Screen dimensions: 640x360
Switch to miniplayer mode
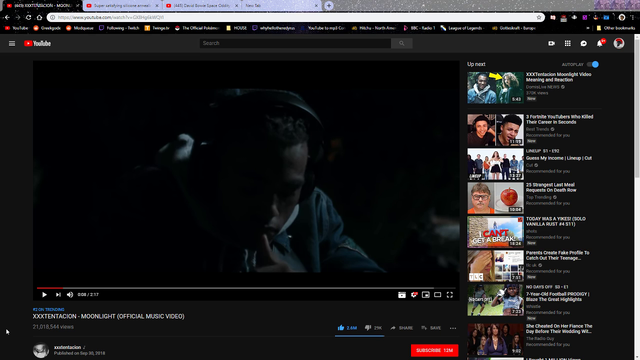point(426,295)
